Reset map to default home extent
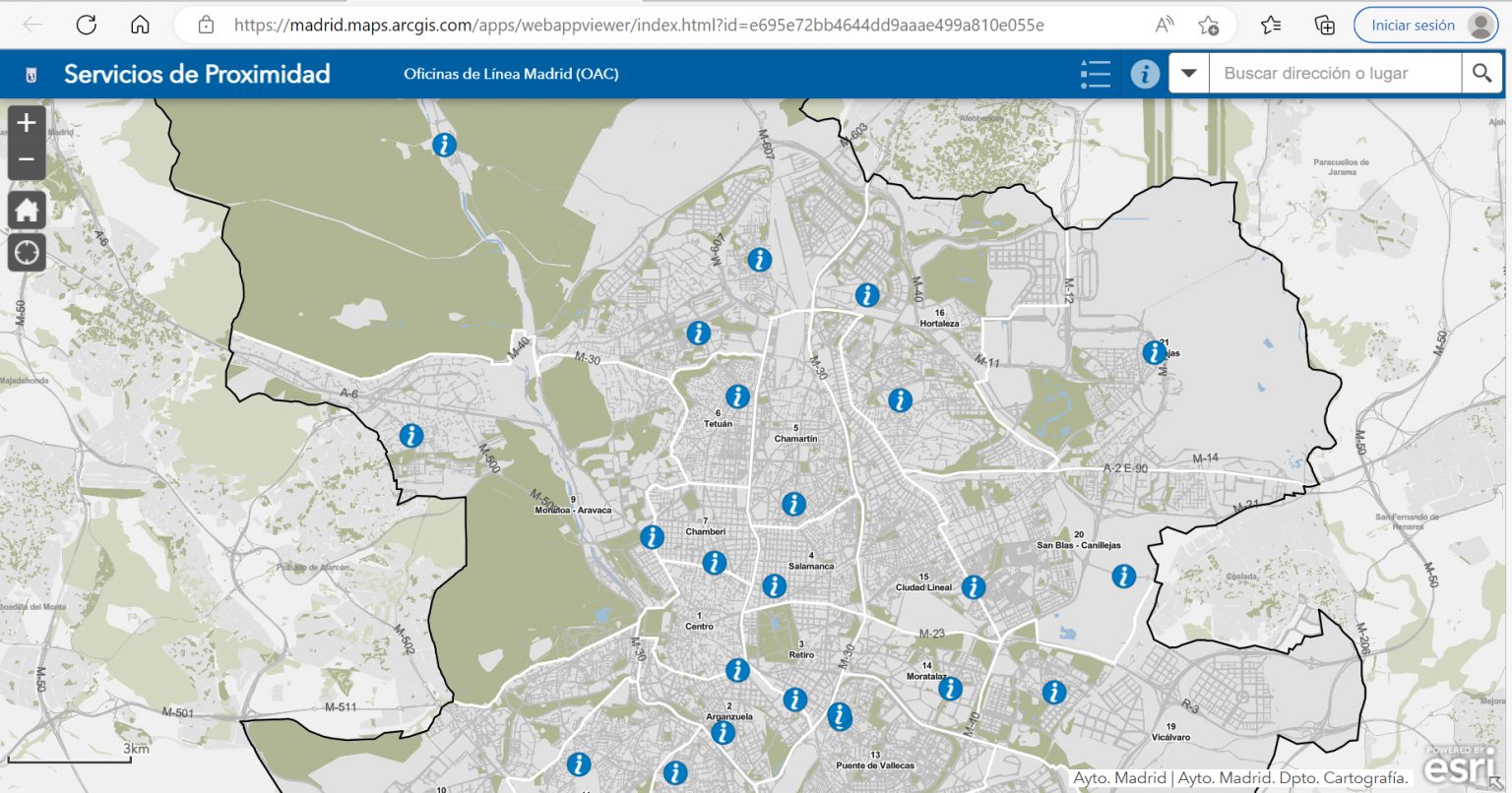The width and height of the screenshot is (1512, 793). (x=27, y=209)
